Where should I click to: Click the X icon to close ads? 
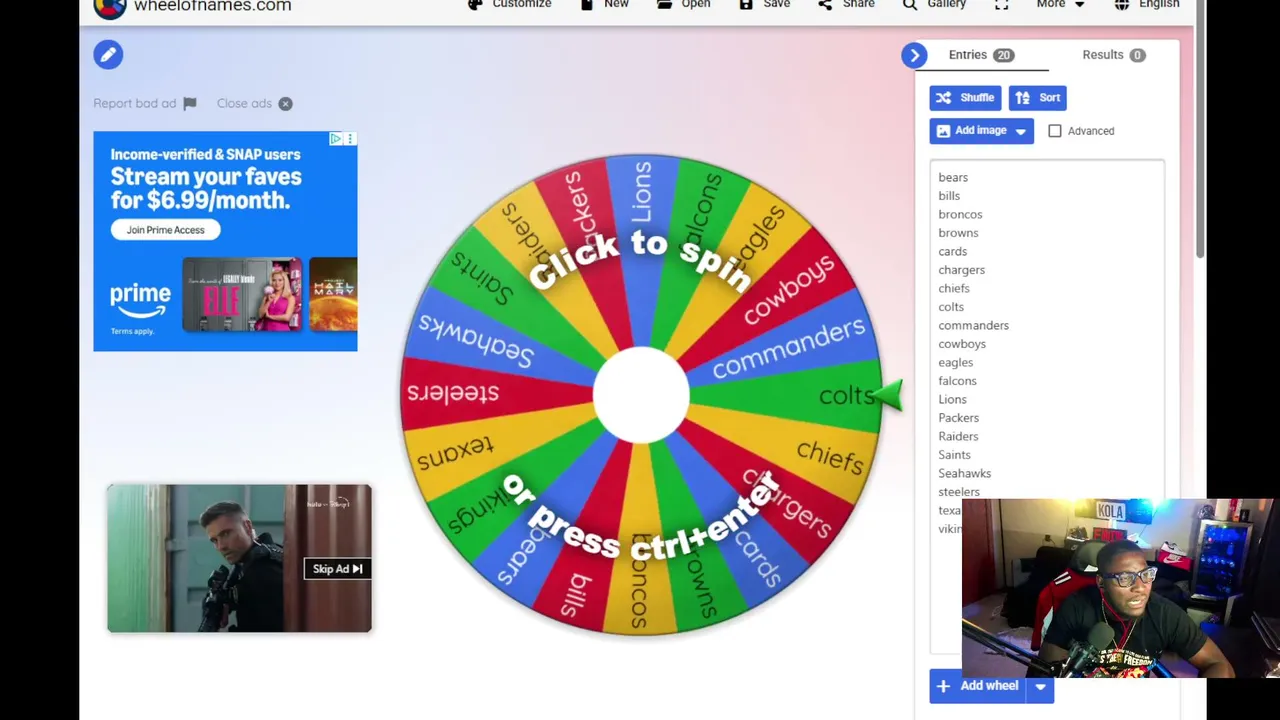point(285,103)
